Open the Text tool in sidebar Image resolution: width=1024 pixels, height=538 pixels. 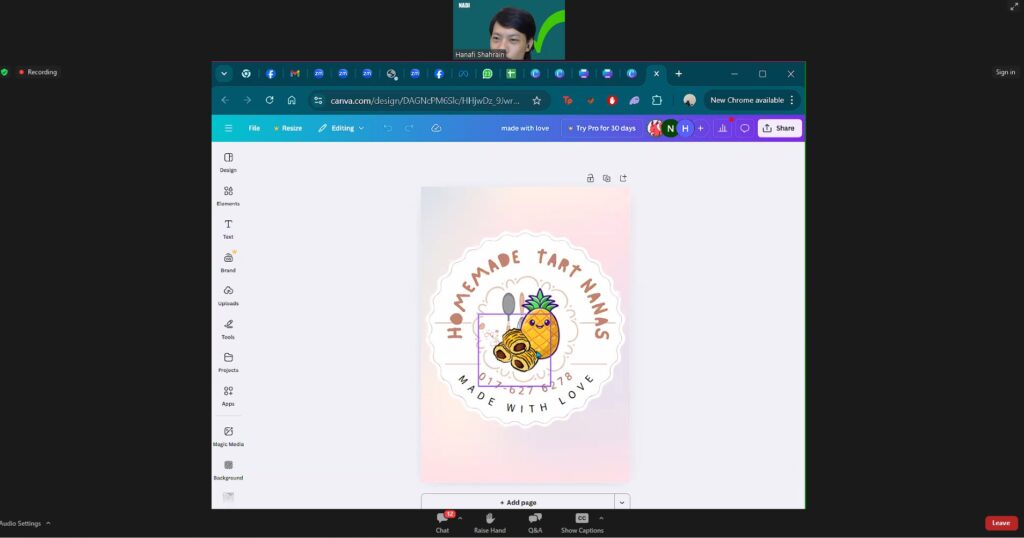[x=228, y=227]
